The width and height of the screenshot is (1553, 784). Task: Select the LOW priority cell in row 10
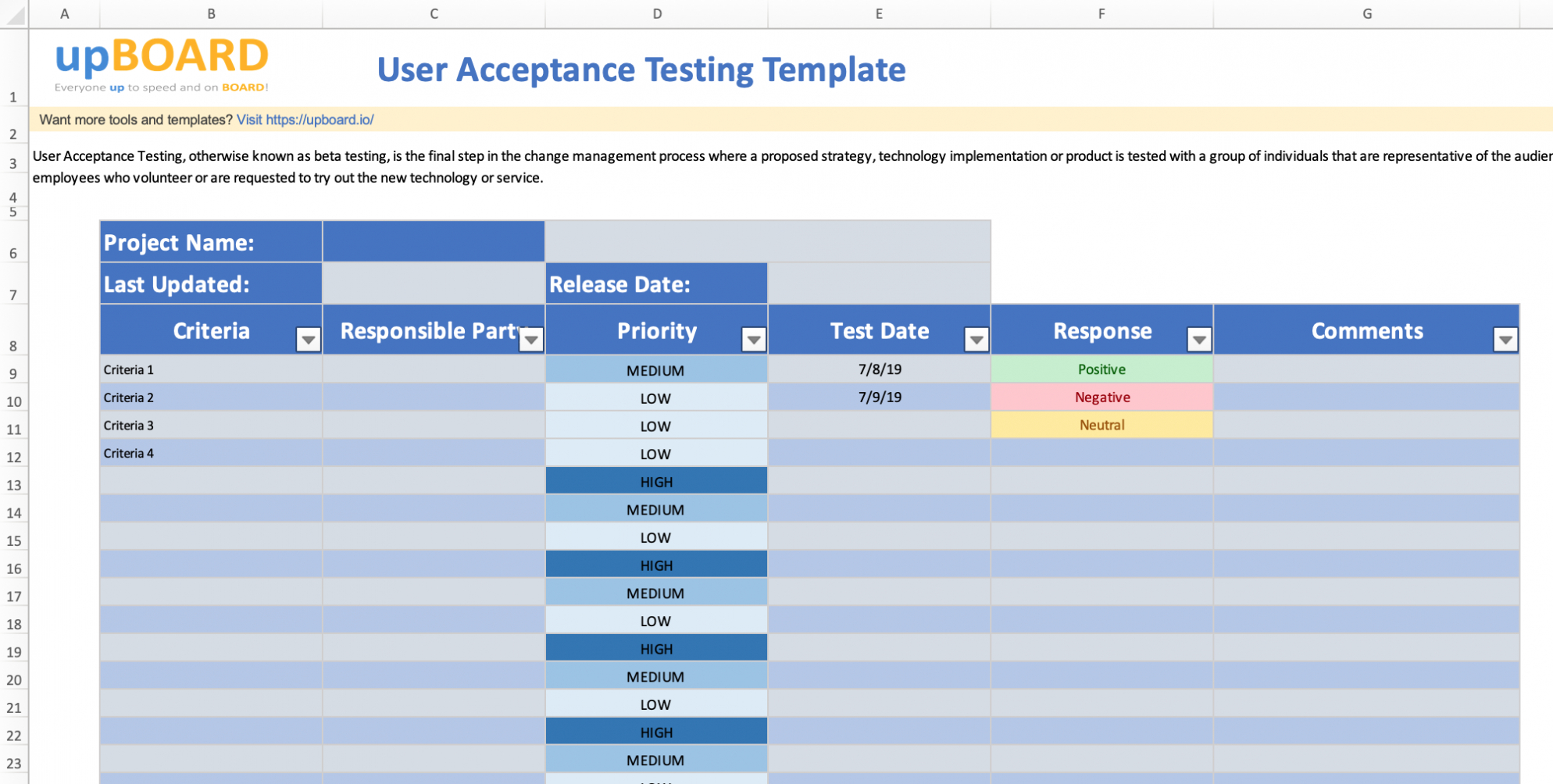(x=656, y=398)
